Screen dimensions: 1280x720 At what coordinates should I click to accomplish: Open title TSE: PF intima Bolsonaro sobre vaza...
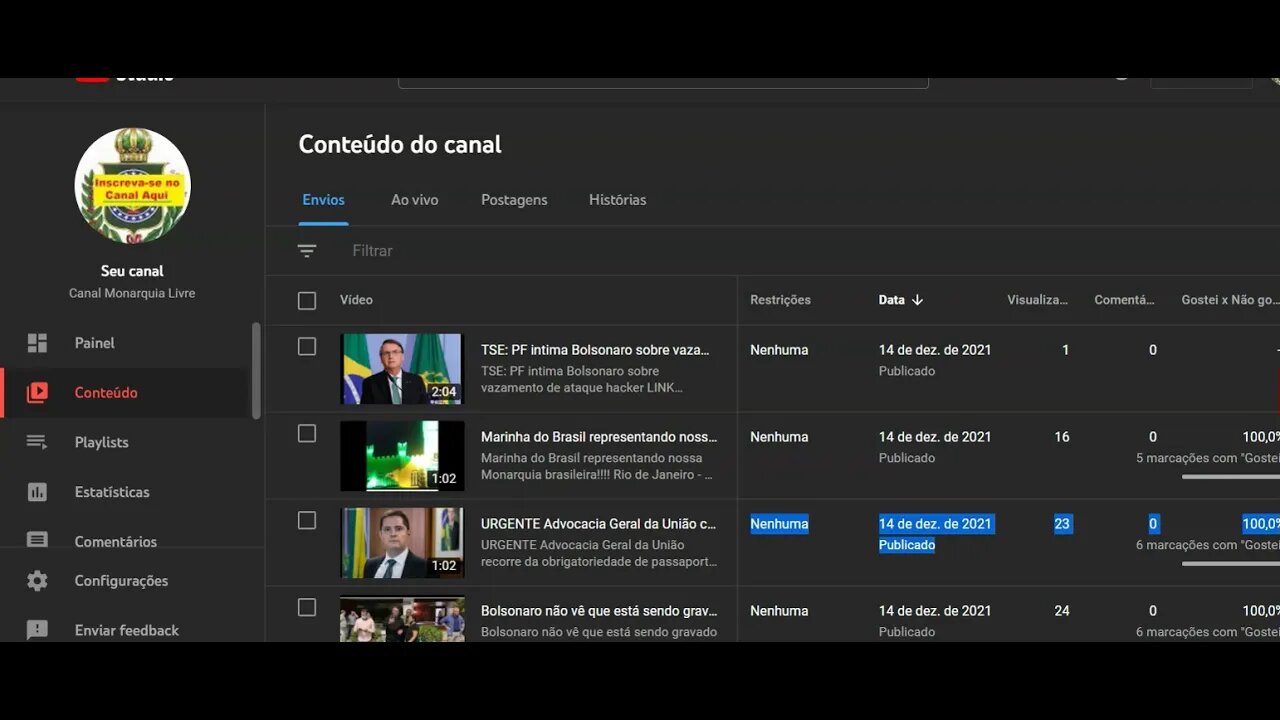(x=595, y=350)
